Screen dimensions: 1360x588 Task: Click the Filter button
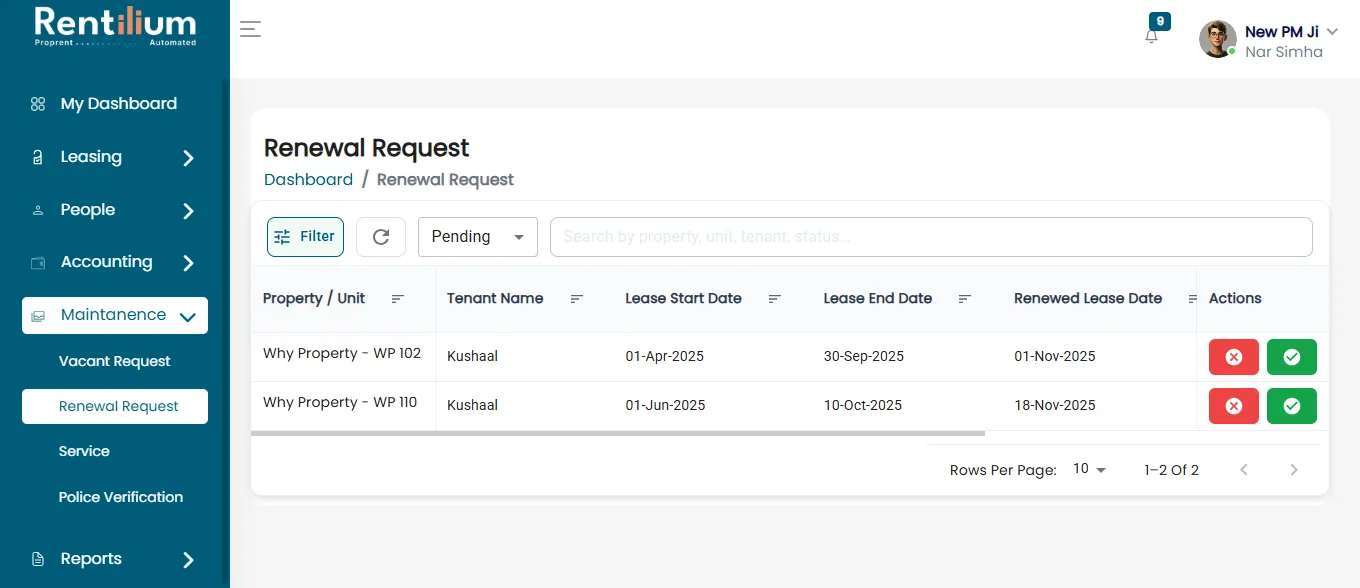point(305,237)
